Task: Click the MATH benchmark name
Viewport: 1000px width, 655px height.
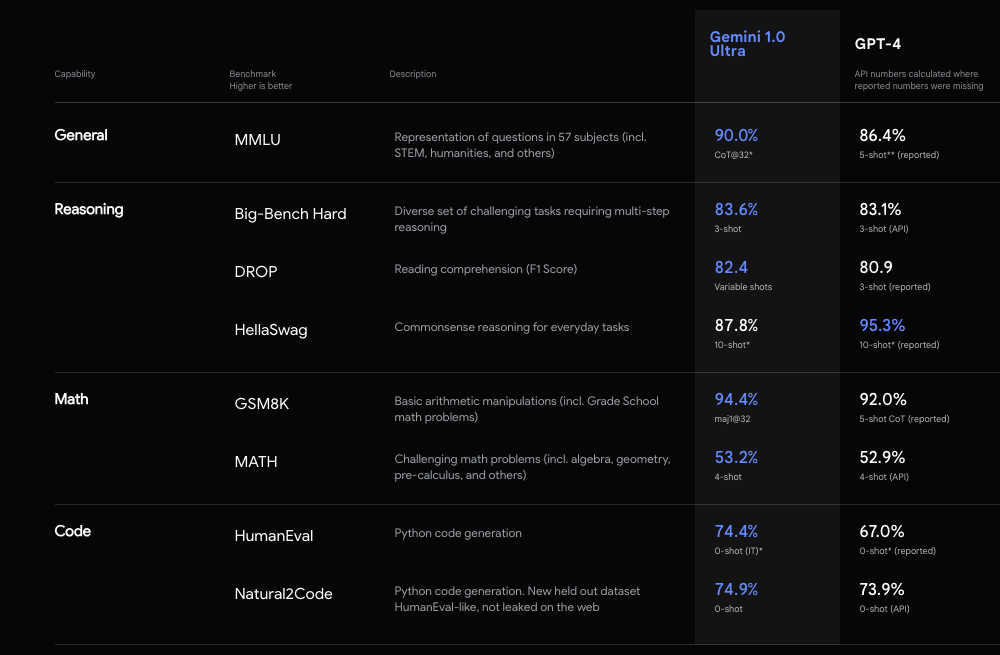Action: pyautogui.click(x=256, y=462)
